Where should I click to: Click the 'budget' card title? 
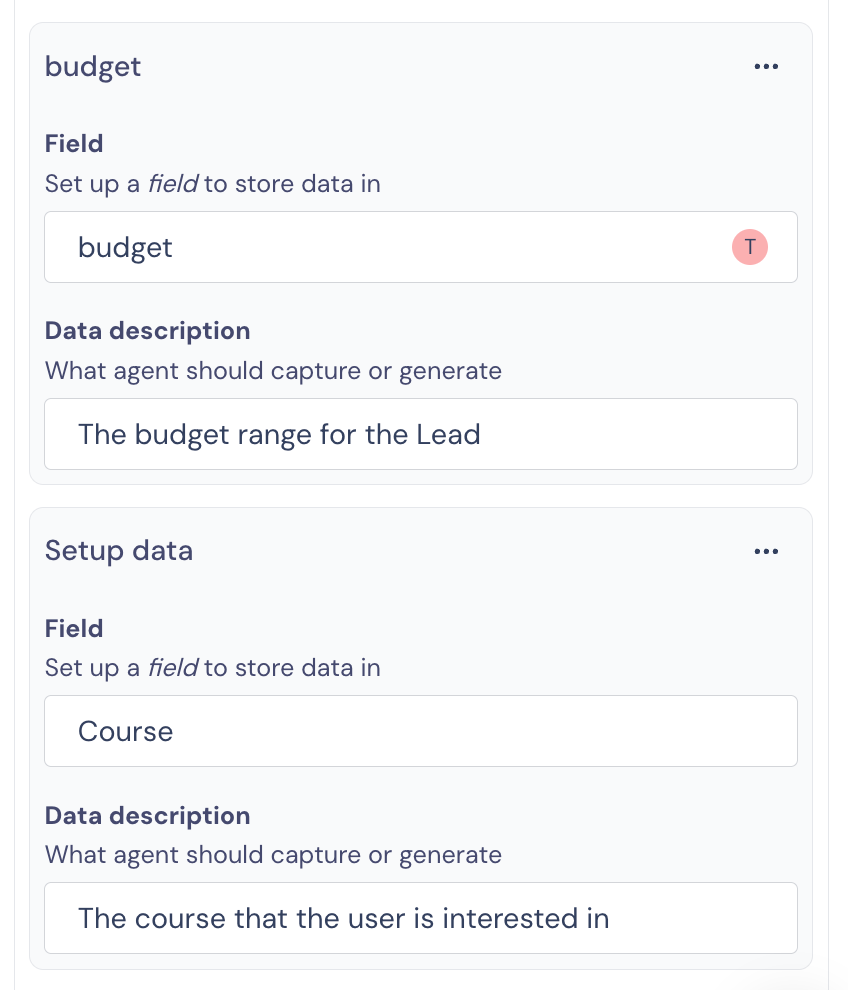pyautogui.click(x=93, y=68)
